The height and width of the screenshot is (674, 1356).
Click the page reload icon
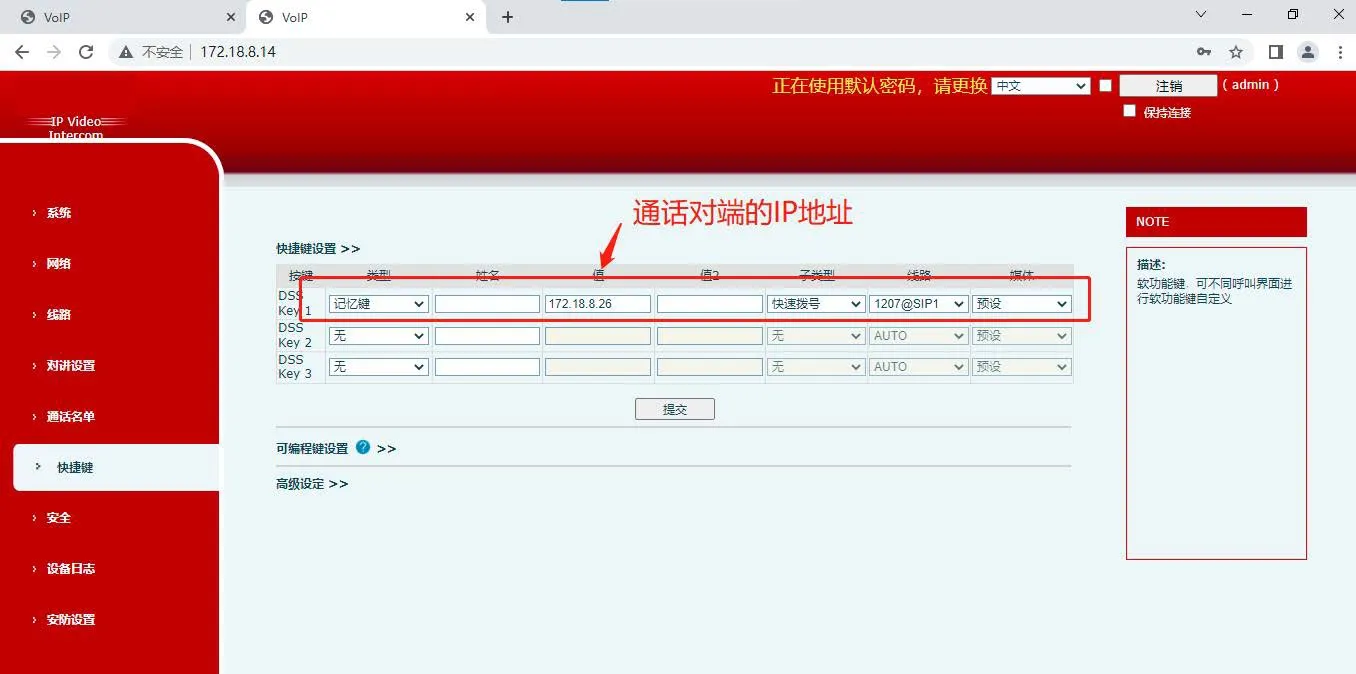86,50
